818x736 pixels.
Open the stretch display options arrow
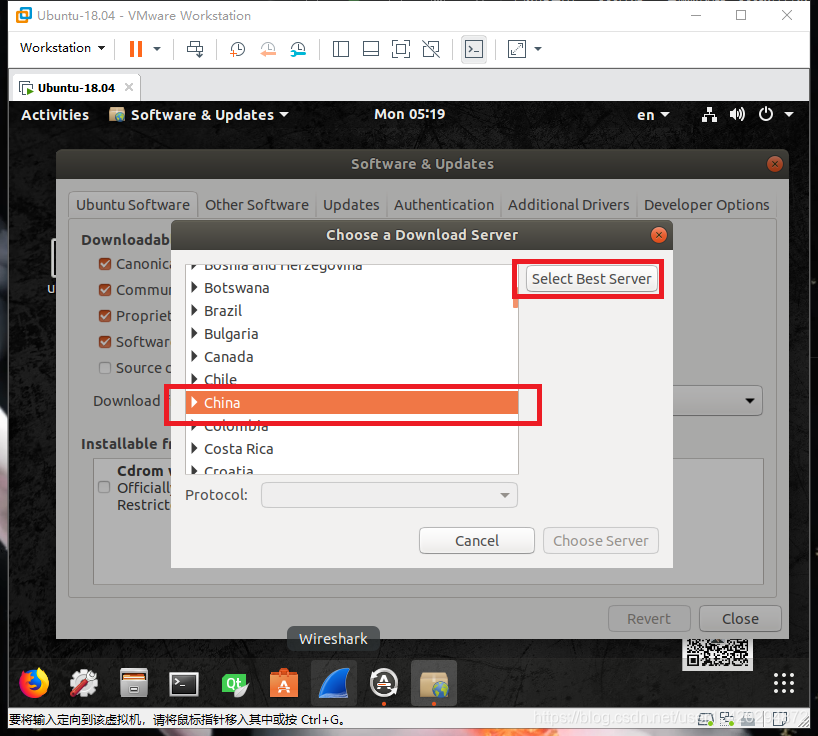point(538,49)
